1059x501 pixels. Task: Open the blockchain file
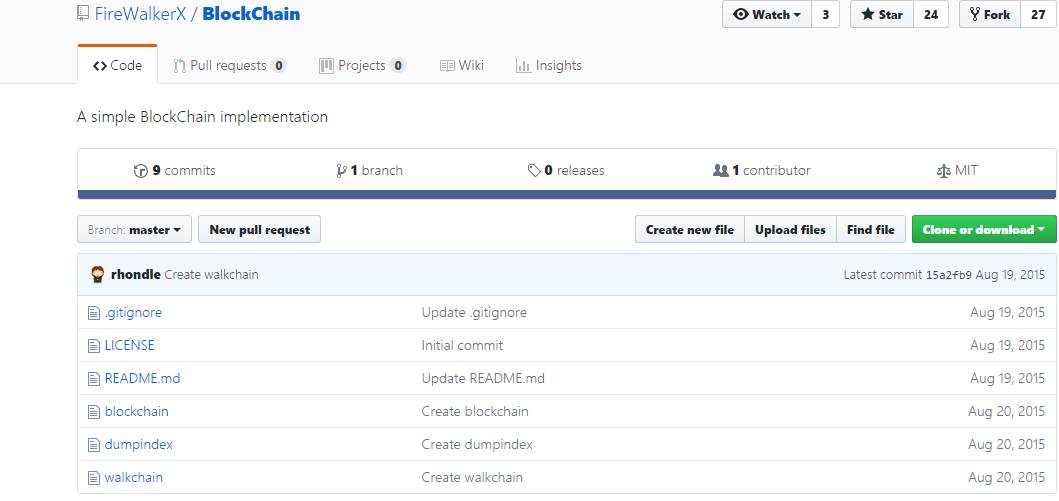pos(136,411)
